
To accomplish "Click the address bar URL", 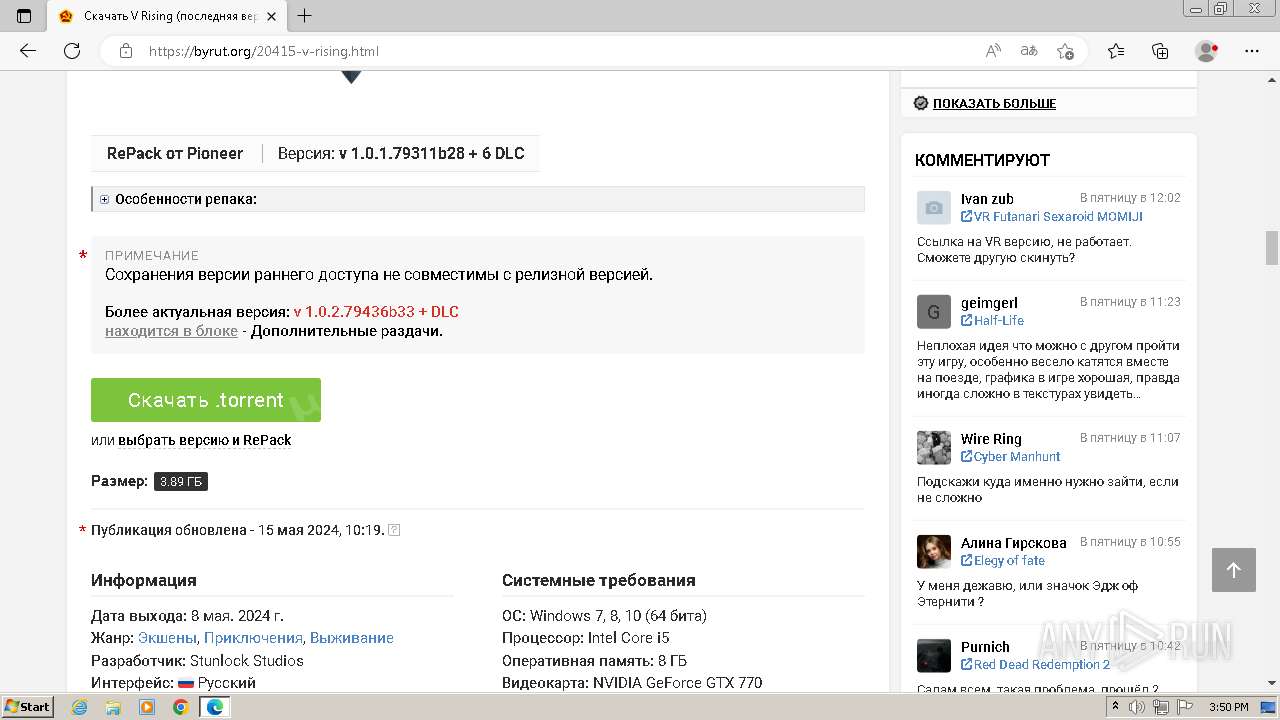I will coord(264,51).
